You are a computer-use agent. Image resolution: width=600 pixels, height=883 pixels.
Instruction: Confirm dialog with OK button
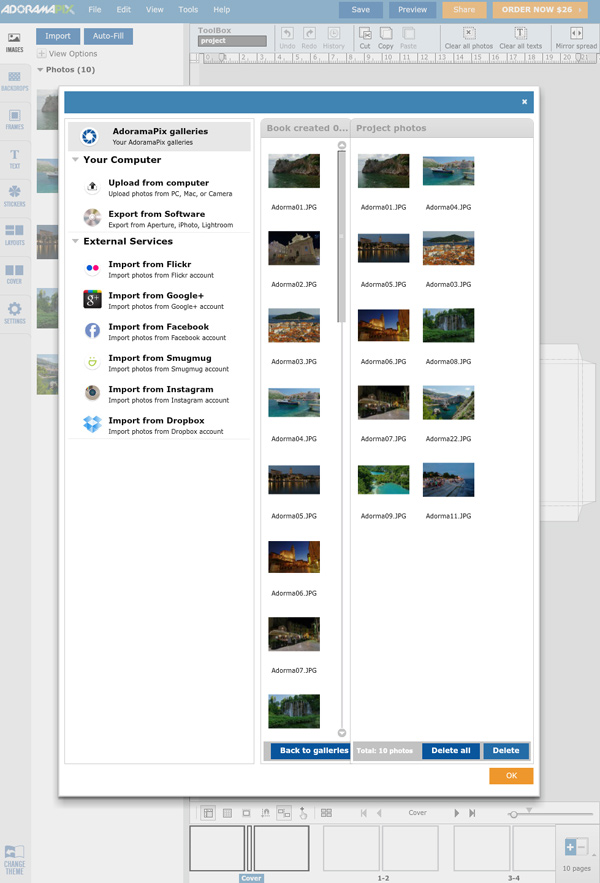(511, 775)
